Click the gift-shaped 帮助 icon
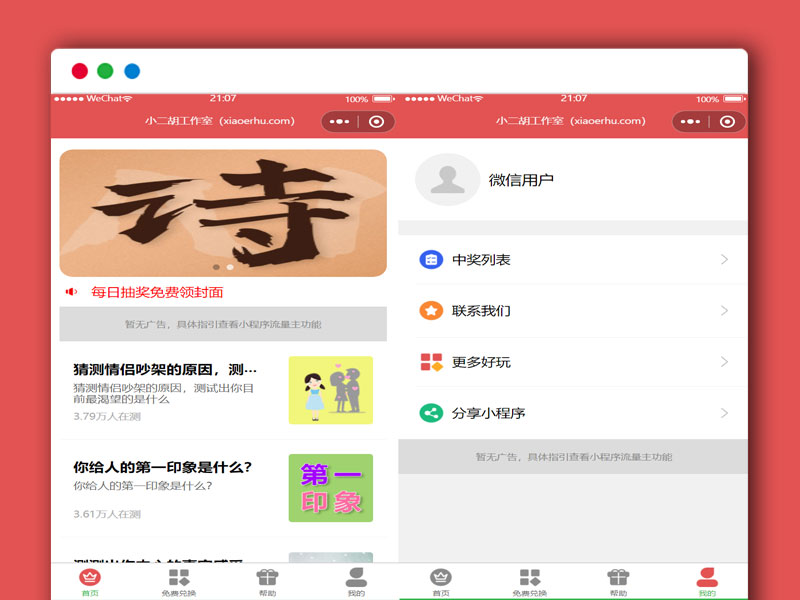800x600 pixels. 266,577
